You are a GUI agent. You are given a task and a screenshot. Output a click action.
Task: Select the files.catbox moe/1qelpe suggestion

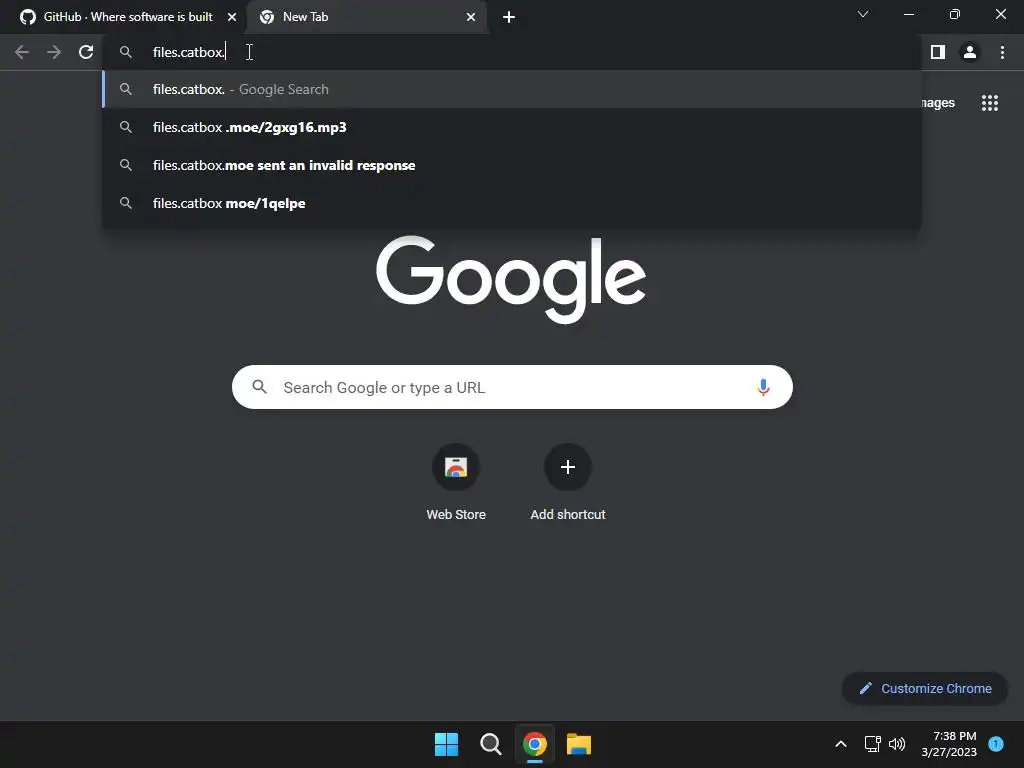tap(512, 203)
